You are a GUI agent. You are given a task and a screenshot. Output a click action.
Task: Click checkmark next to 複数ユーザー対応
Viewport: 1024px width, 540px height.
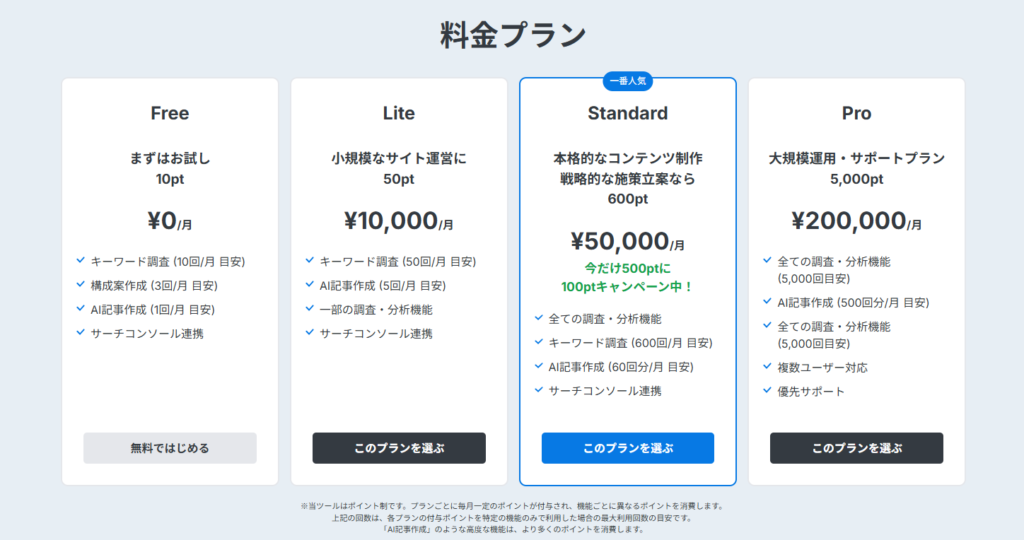click(x=767, y=367)
